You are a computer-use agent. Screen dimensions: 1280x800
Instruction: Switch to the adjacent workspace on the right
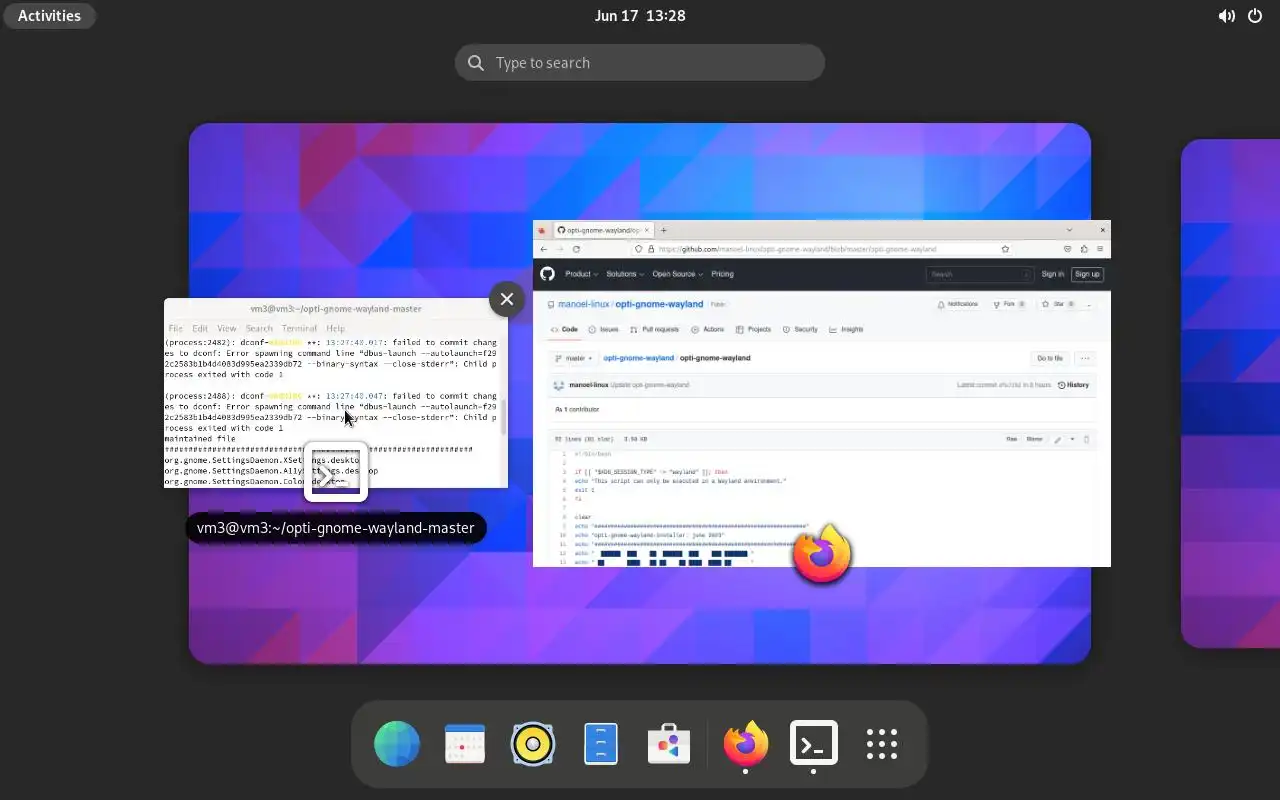click(x=1231, y=393)
